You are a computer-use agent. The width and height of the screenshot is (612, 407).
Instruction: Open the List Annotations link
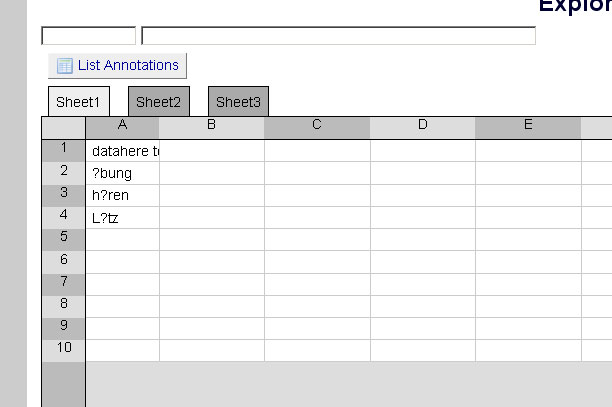[x=128, y=65]
